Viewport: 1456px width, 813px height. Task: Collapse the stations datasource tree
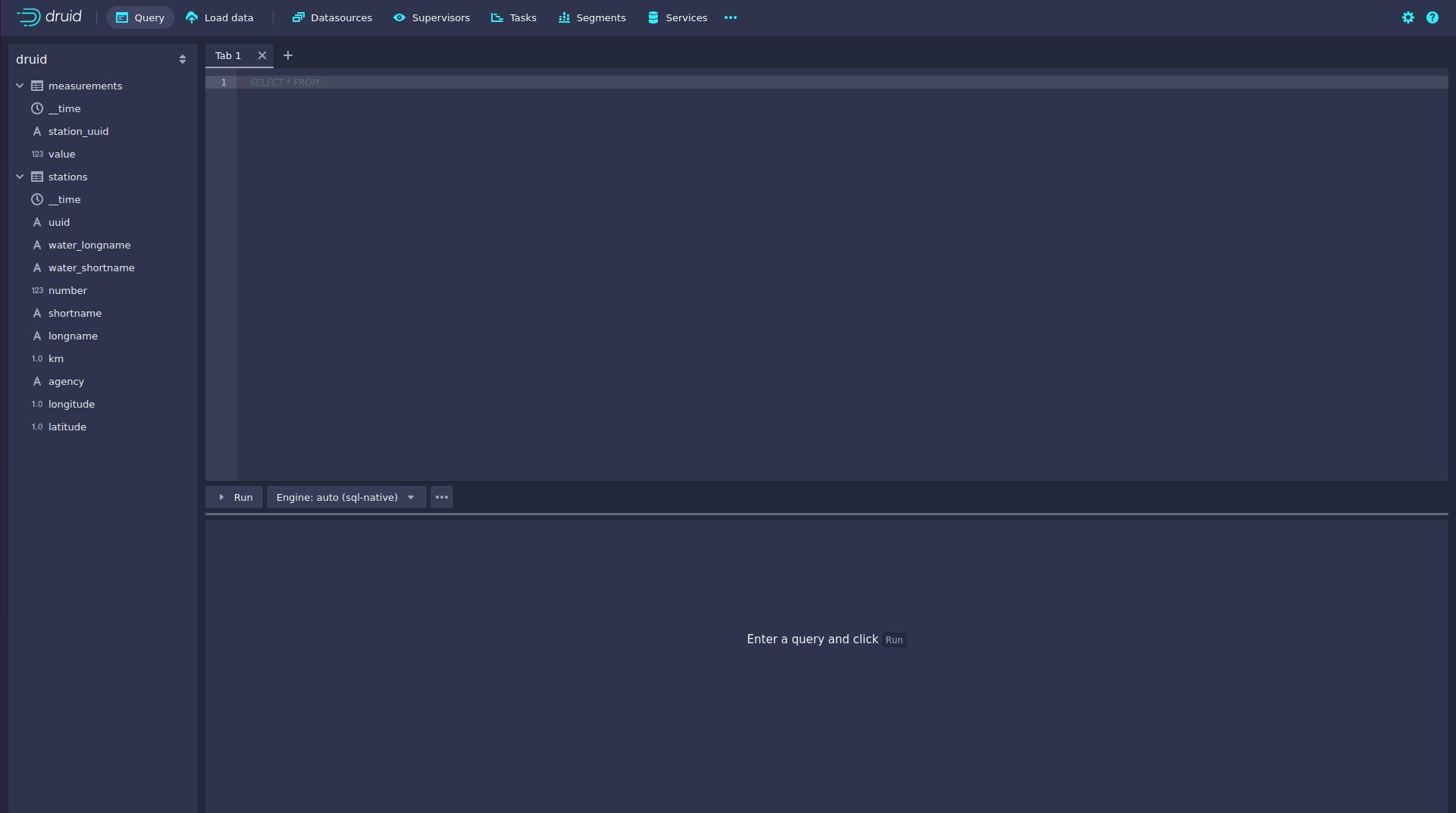click(x=20, y=177)
